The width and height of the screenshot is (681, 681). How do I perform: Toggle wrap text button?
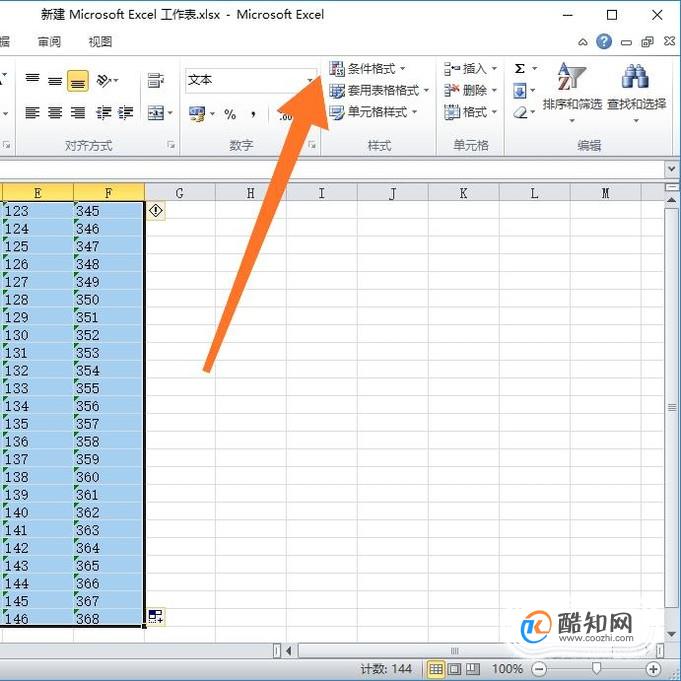point(156,80)
